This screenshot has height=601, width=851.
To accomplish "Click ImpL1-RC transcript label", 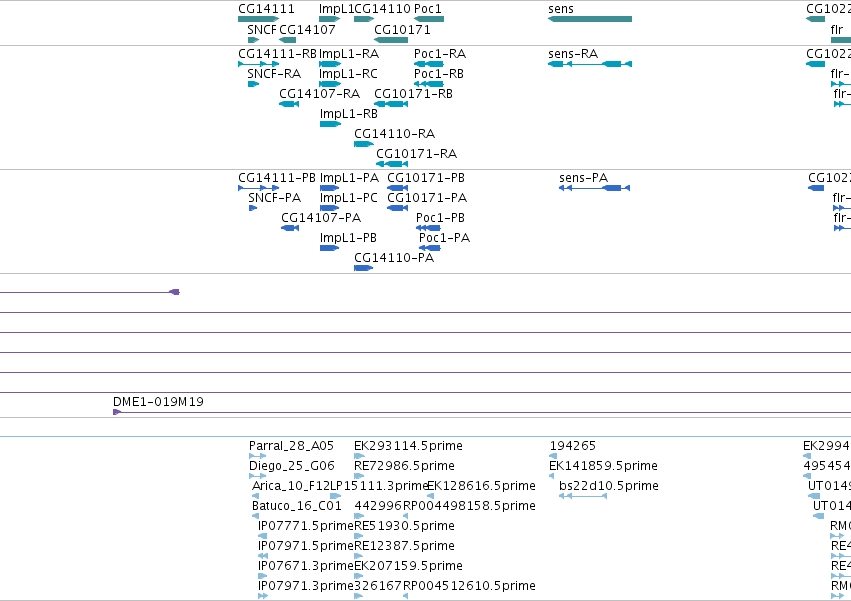I will (x=348, y=74).
